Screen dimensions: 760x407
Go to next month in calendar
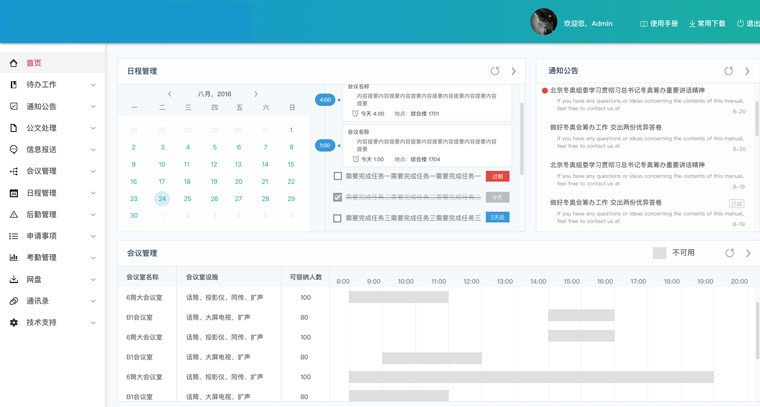(x=256, y=94)
